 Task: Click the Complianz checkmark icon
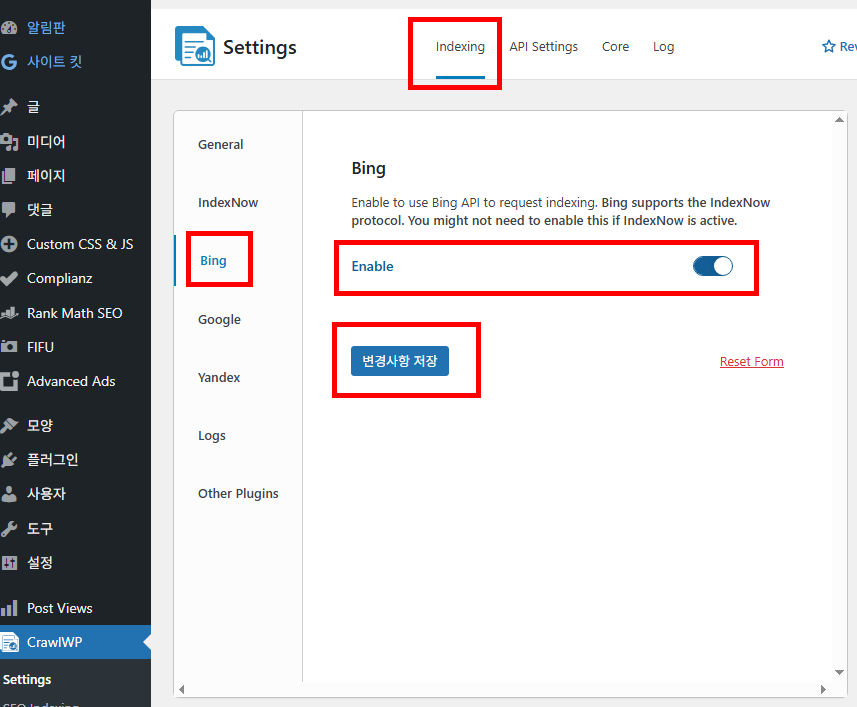coord(9,278)
